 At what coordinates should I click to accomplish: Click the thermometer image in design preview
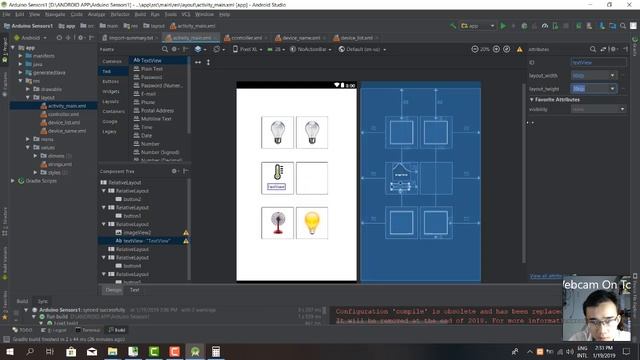tap(278, 172)
